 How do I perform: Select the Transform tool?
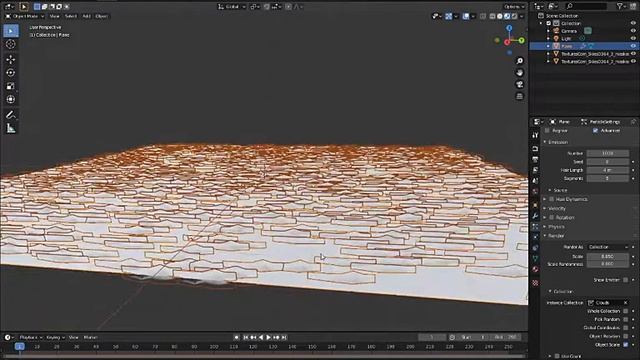11,99
